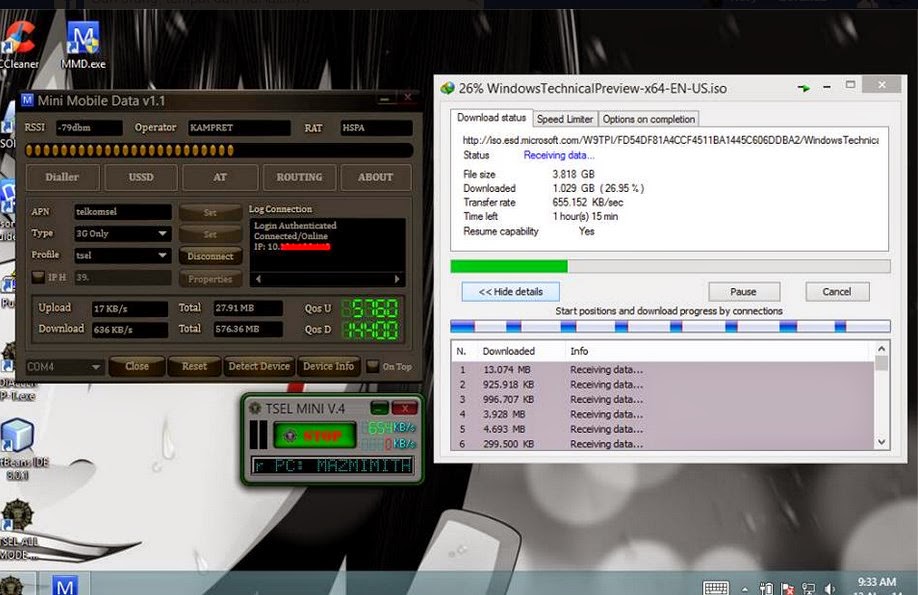This screenshot has height=595, width=918.
Task: Click the Operator field showing KAMPRET
Action: tap(239, 128)
